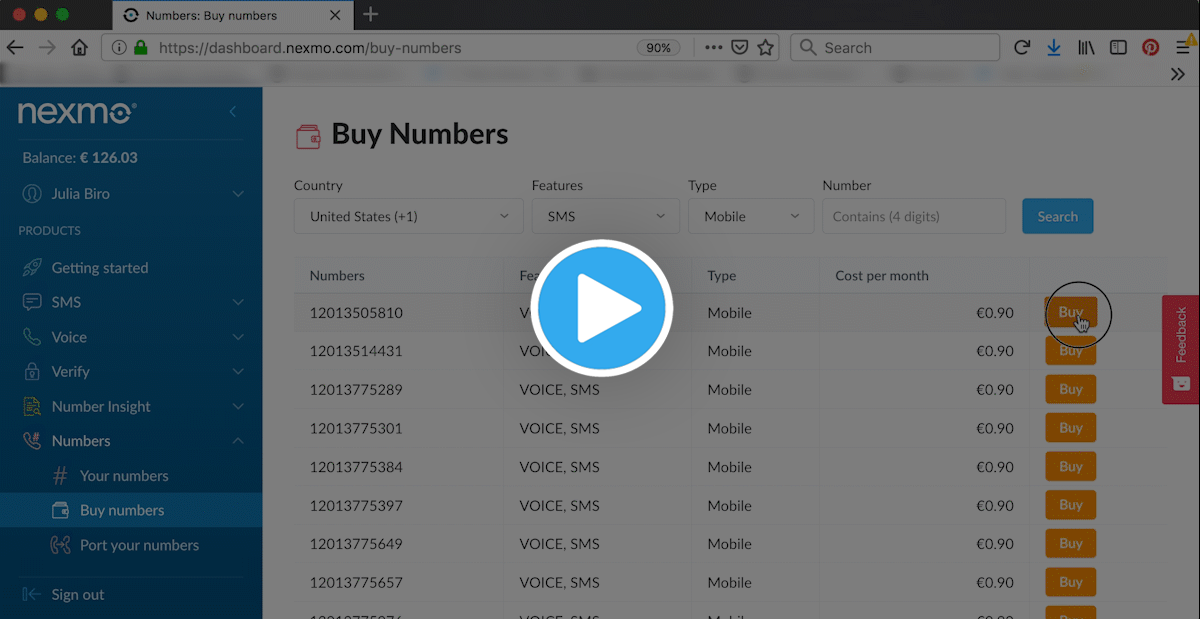The height and width of the screenshot is (619, 1200).
Task: Click the Search button
Action: pos(1057,216)
